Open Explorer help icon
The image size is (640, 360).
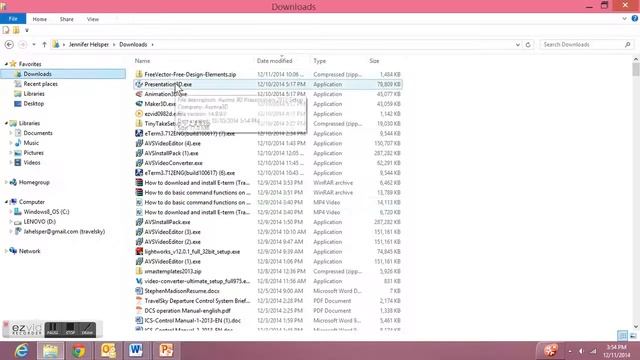coord(635,19)
